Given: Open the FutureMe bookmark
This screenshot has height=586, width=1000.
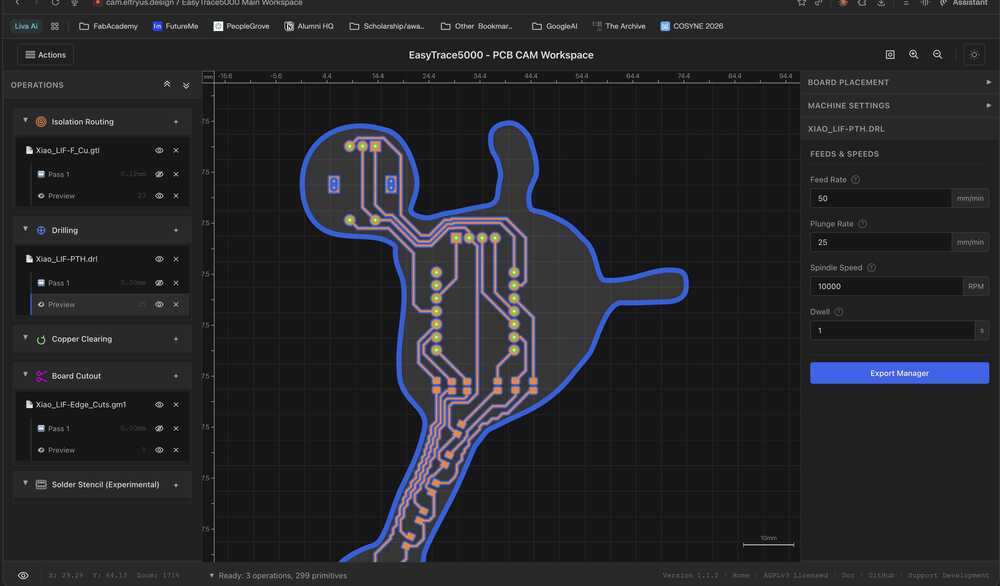Looking at the screenshot, I should tap(175, 26).
